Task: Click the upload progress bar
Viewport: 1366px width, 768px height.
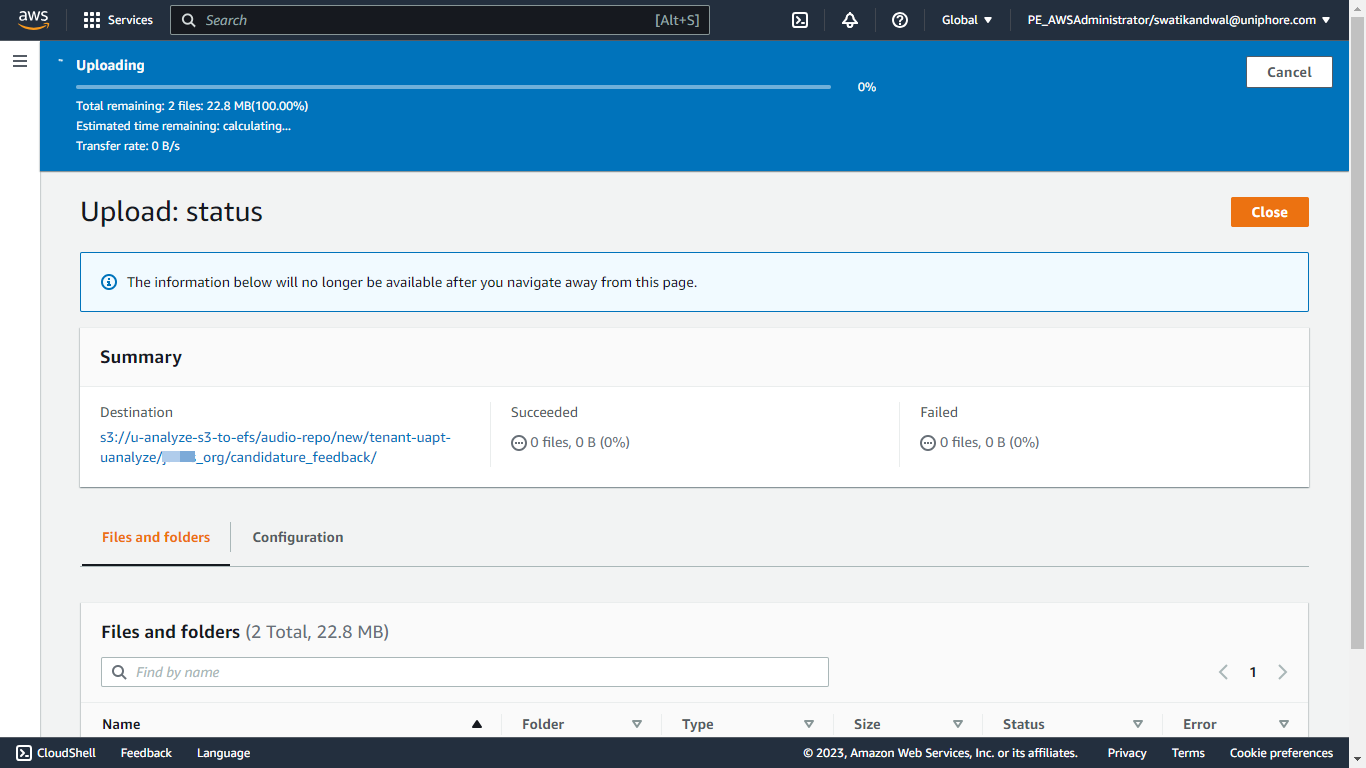Action: coord(453,87)
